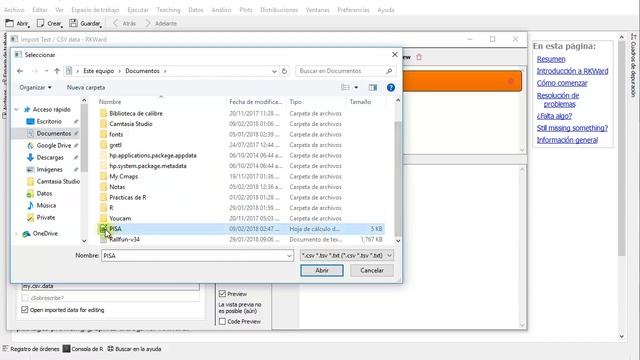Viewport: 640px width, 360px height.
Task: Click the file list vertical scrollbar
Action: (398, 179)
